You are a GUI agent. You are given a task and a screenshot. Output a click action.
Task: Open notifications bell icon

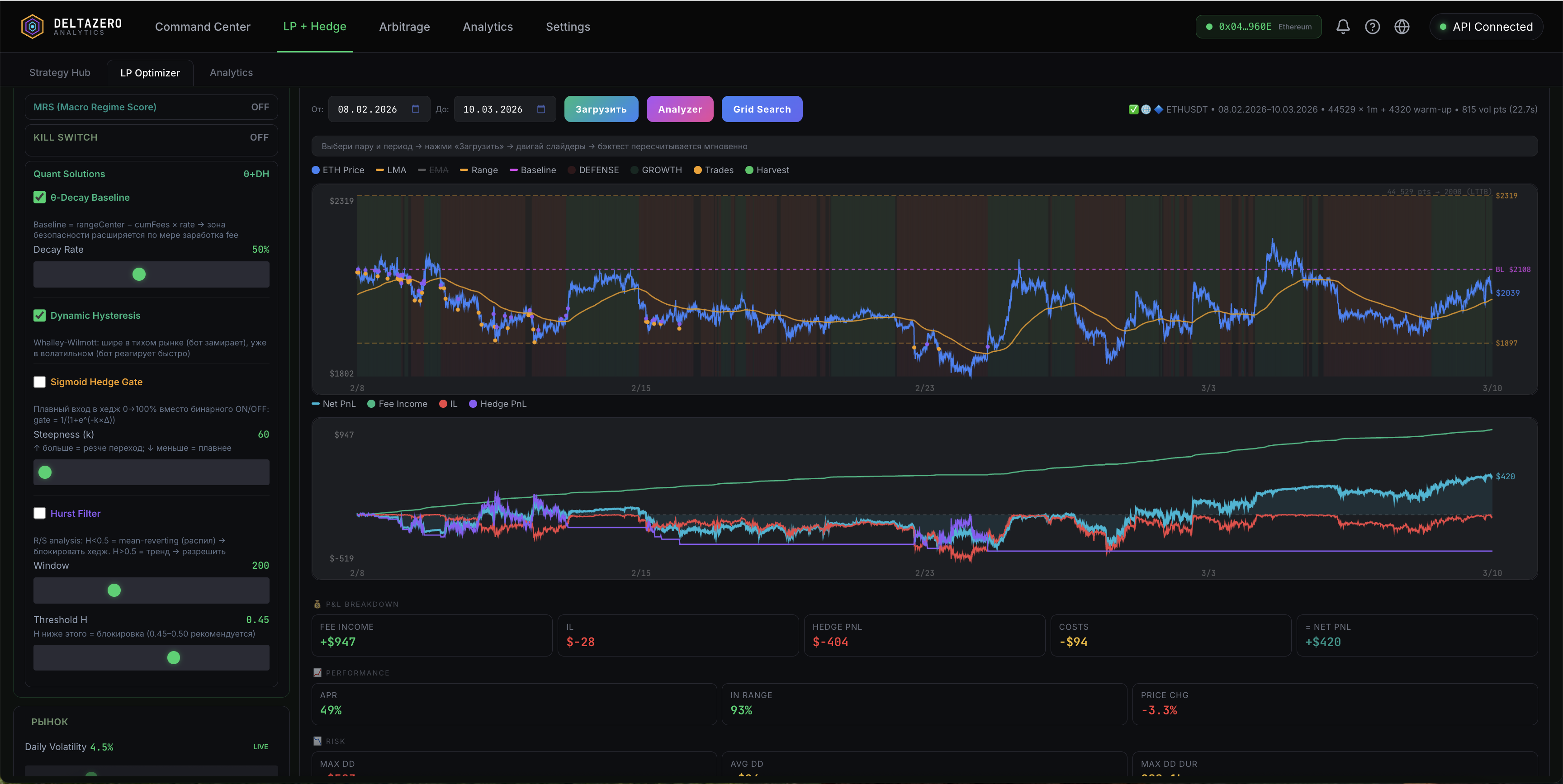(x=1343, y=27)
